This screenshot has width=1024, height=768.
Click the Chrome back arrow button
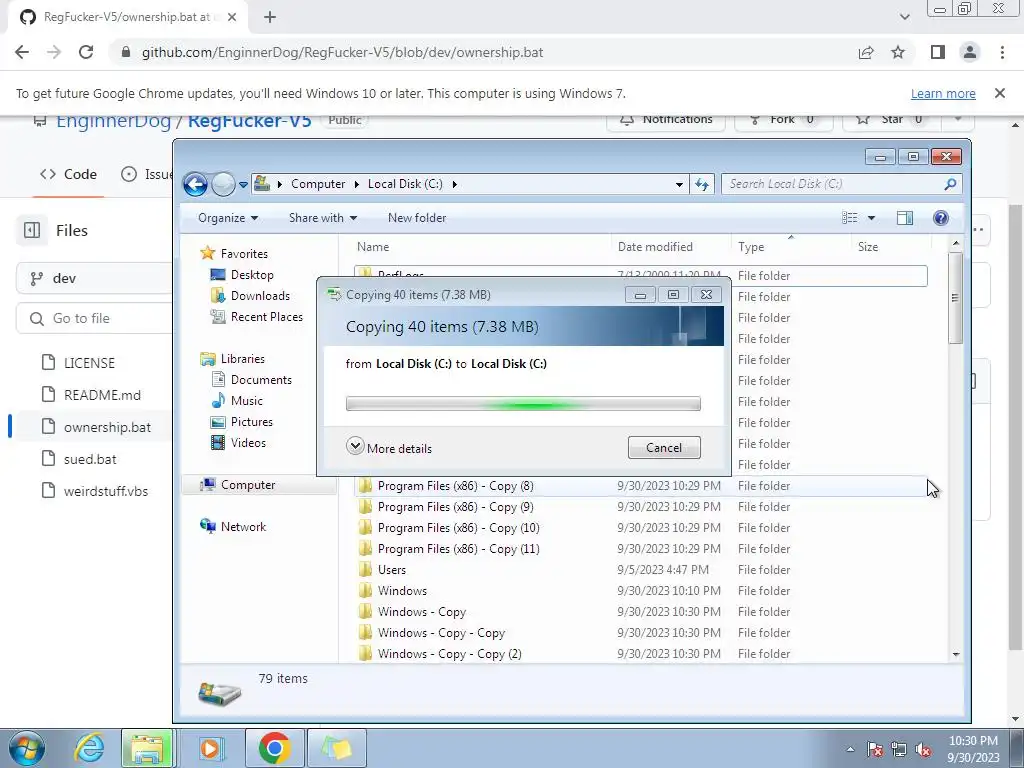pos(22,52)
